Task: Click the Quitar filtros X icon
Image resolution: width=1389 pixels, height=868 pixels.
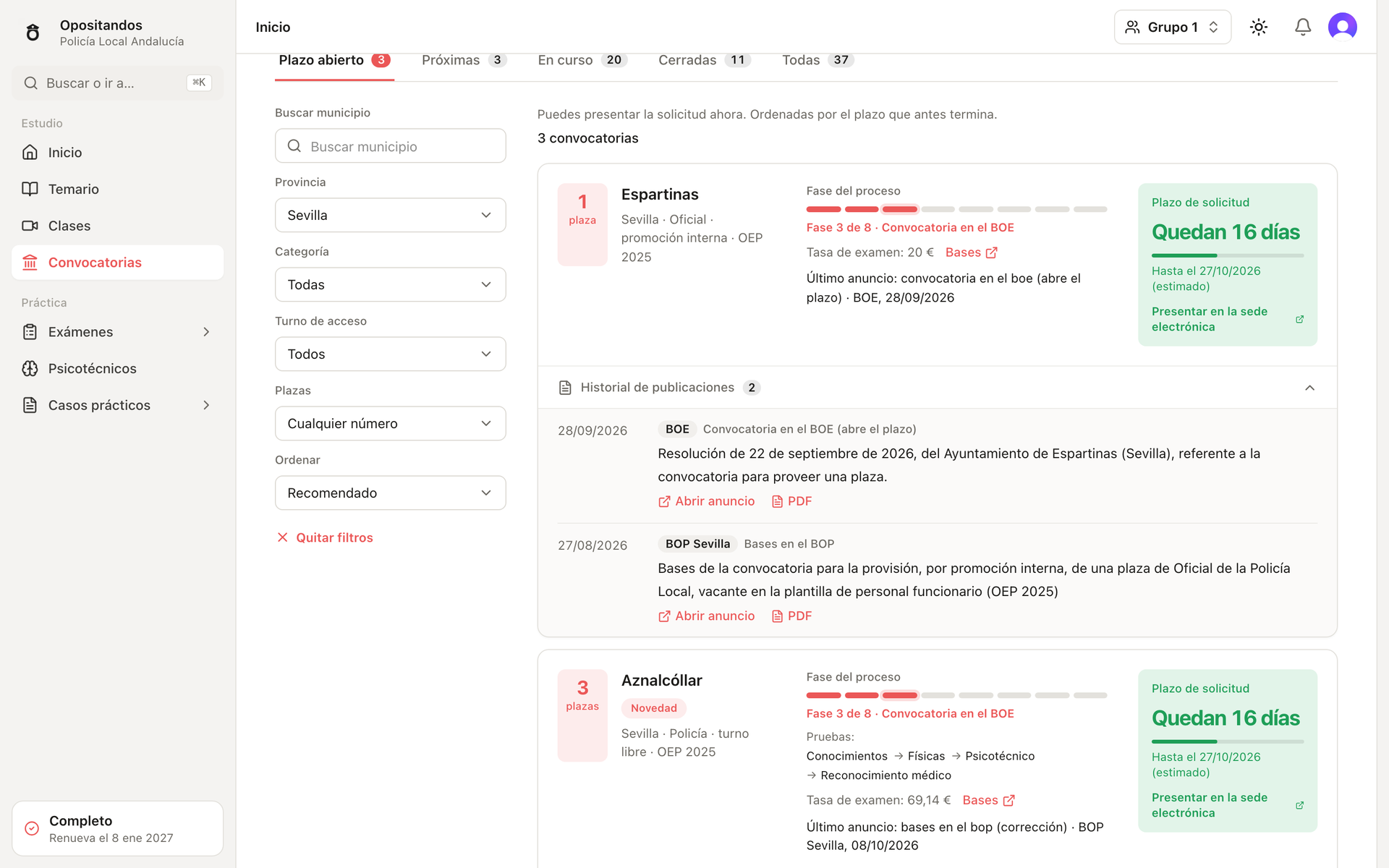Action: tap(283, 537)
